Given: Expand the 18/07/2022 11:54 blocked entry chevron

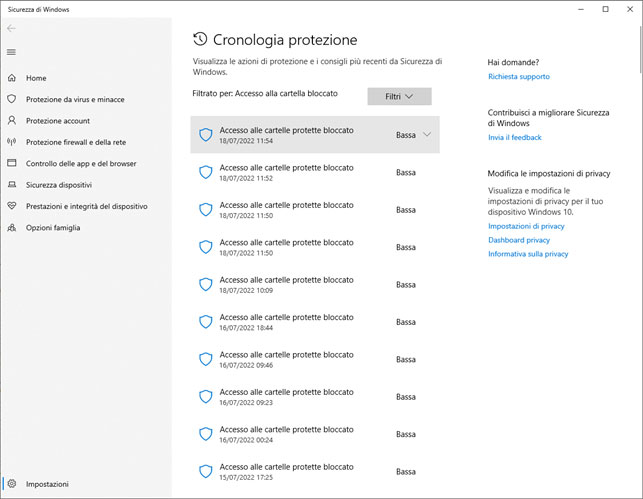Looking at the screenshot, I should (427, 134).
